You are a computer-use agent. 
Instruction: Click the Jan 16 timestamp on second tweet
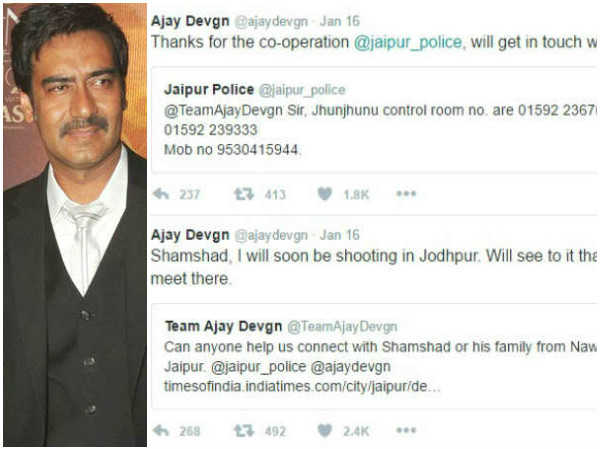(340, 235)
